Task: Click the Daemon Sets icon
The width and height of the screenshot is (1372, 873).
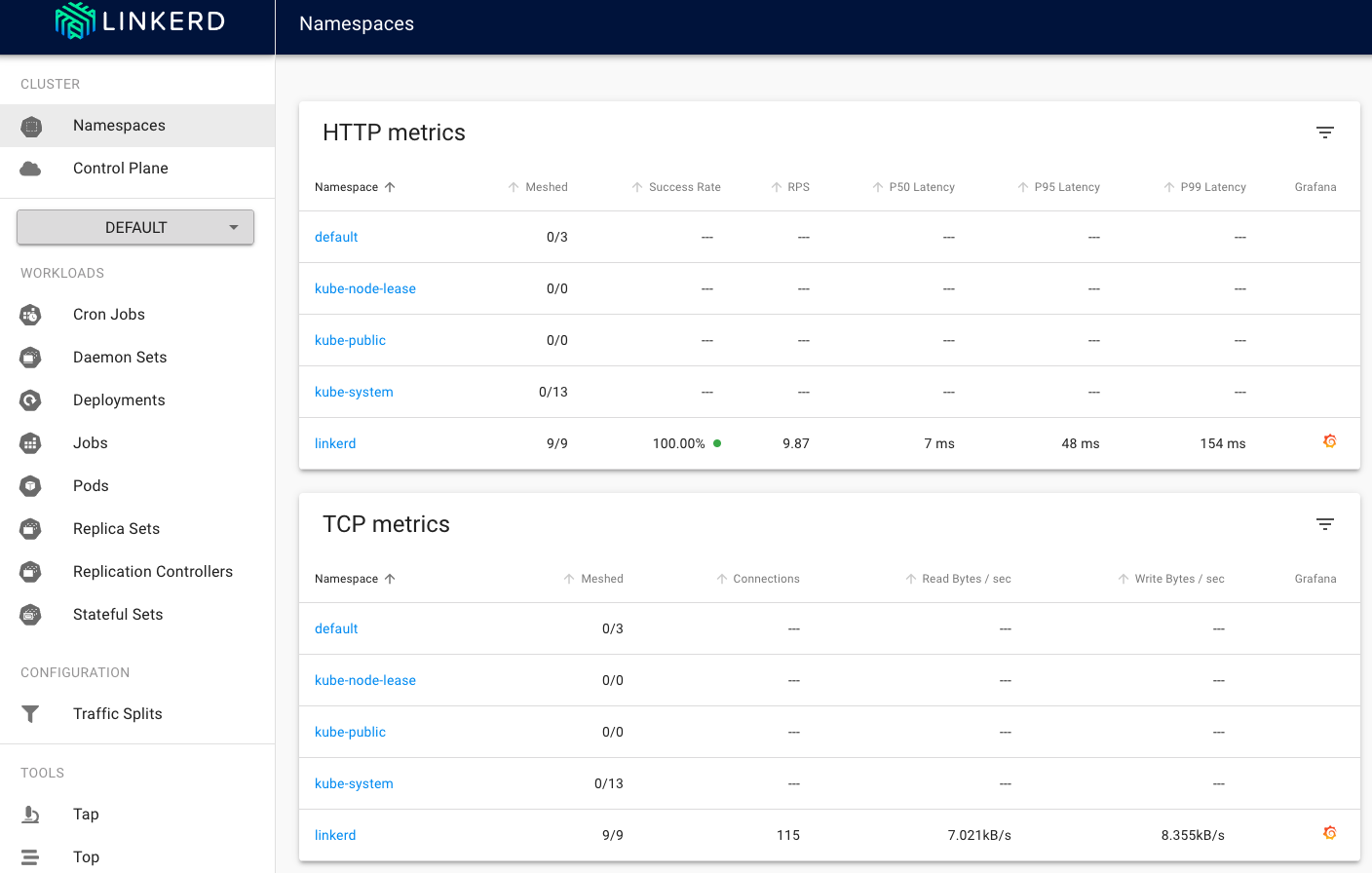Action: [x=31, y=358]
